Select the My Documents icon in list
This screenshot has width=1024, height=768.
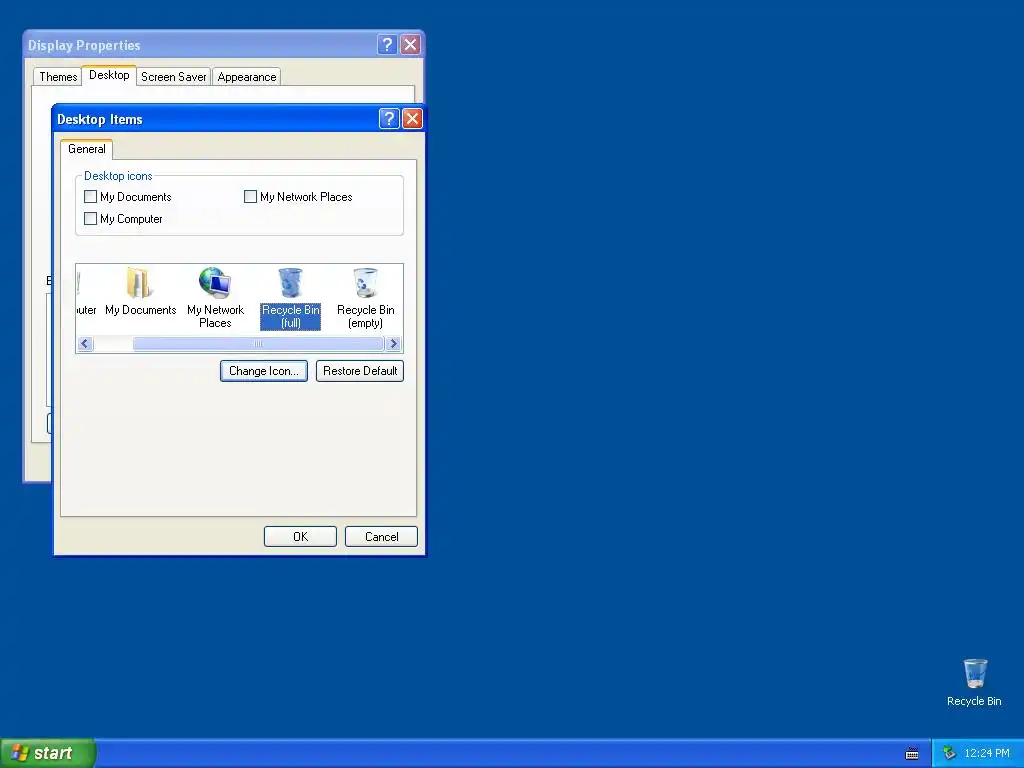point(140,292)
